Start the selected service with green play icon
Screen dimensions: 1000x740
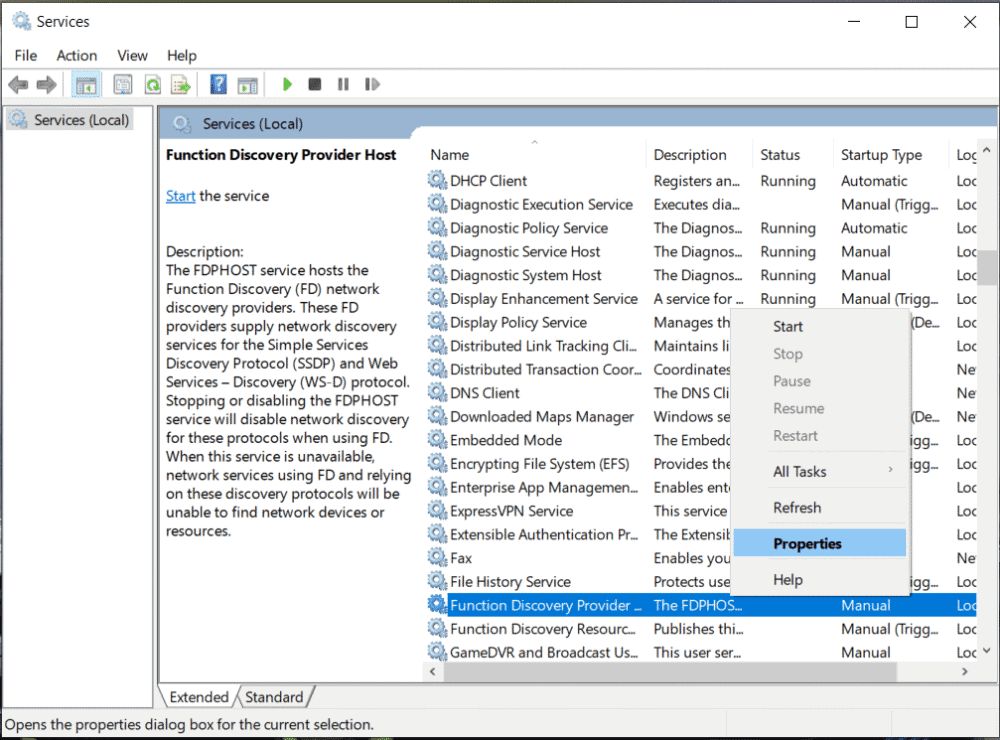287,84
